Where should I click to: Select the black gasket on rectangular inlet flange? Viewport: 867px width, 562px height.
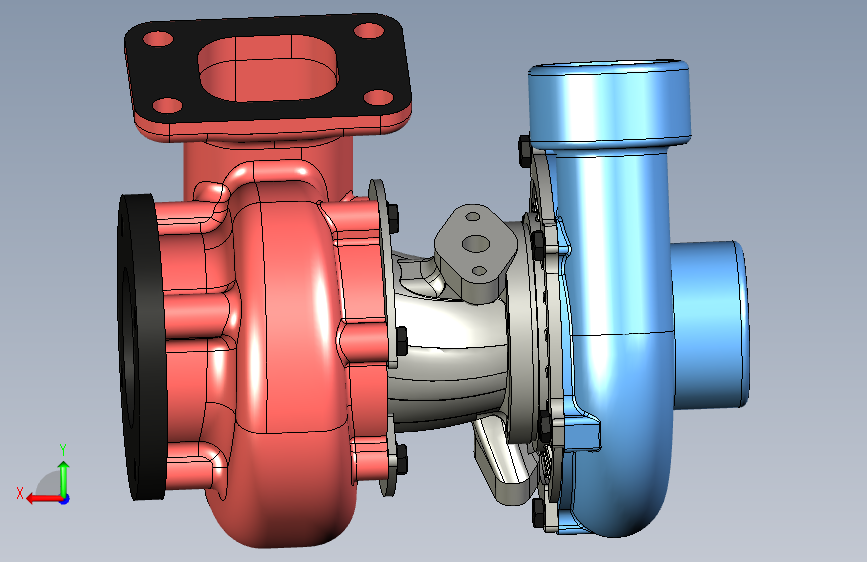point(268,68)
